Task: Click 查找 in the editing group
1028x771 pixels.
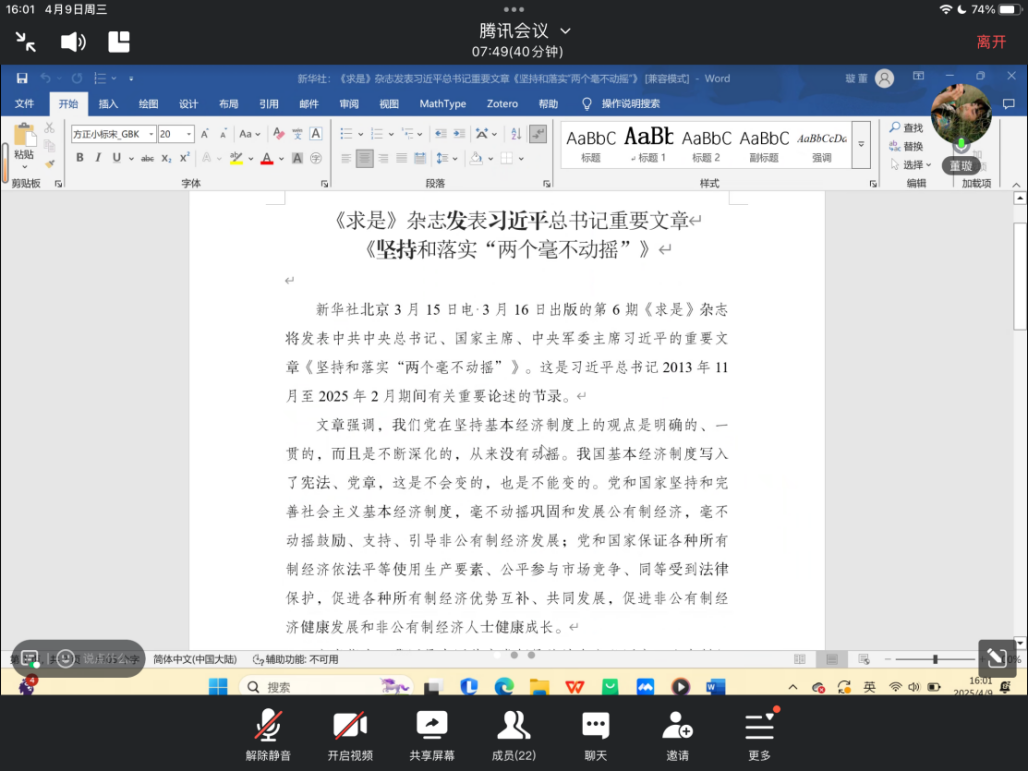Action: click(907, 128)
